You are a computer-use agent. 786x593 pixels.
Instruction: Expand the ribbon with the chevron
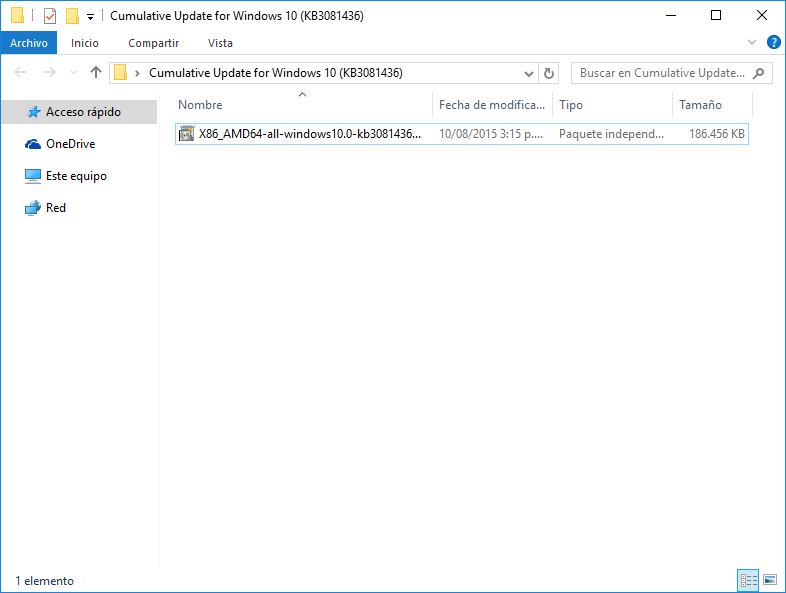[751, 42]
